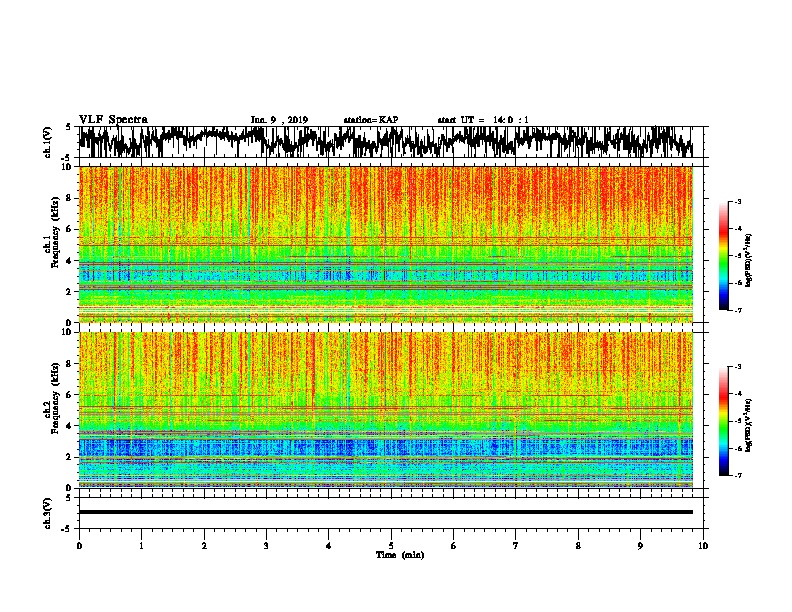Click time axis tick label "0"

click(x=79, y=545)
